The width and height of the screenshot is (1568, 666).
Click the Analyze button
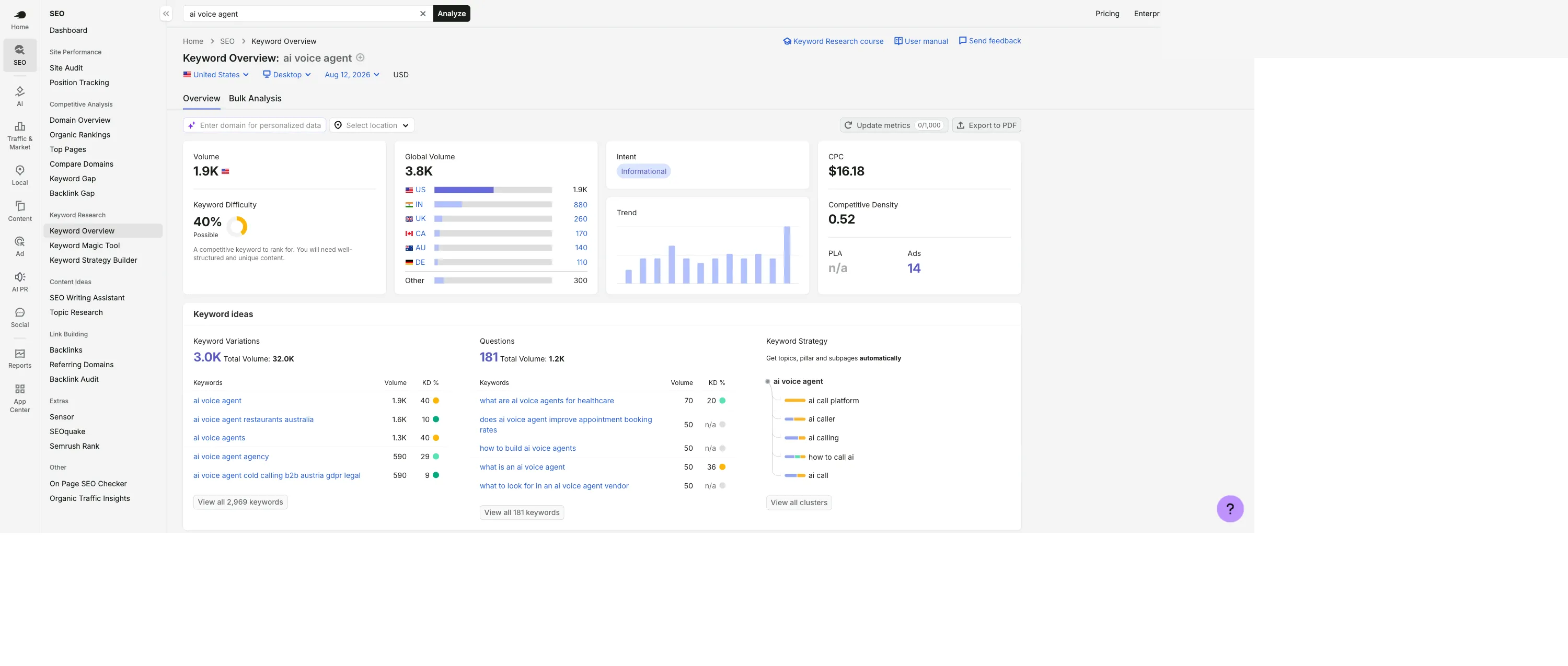451,14
